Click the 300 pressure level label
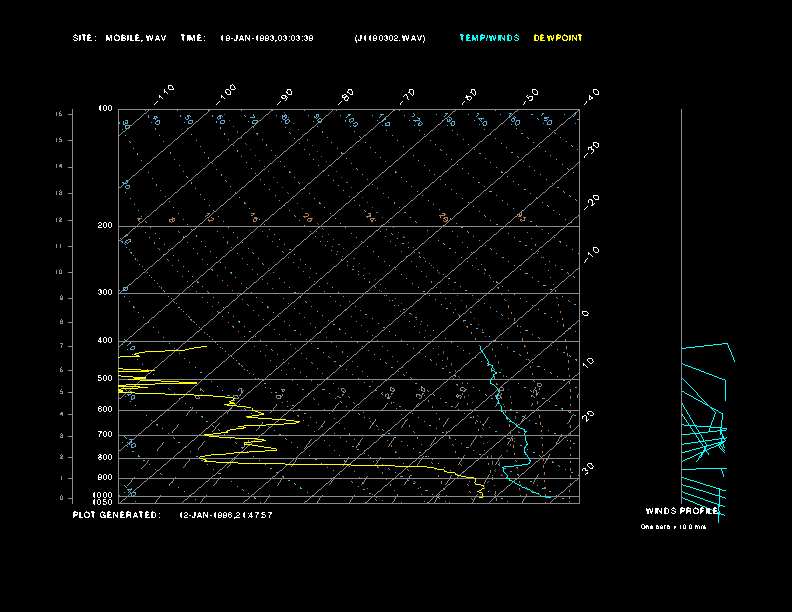The height and width of the screenshot is (612, 792). pos(105,293)
